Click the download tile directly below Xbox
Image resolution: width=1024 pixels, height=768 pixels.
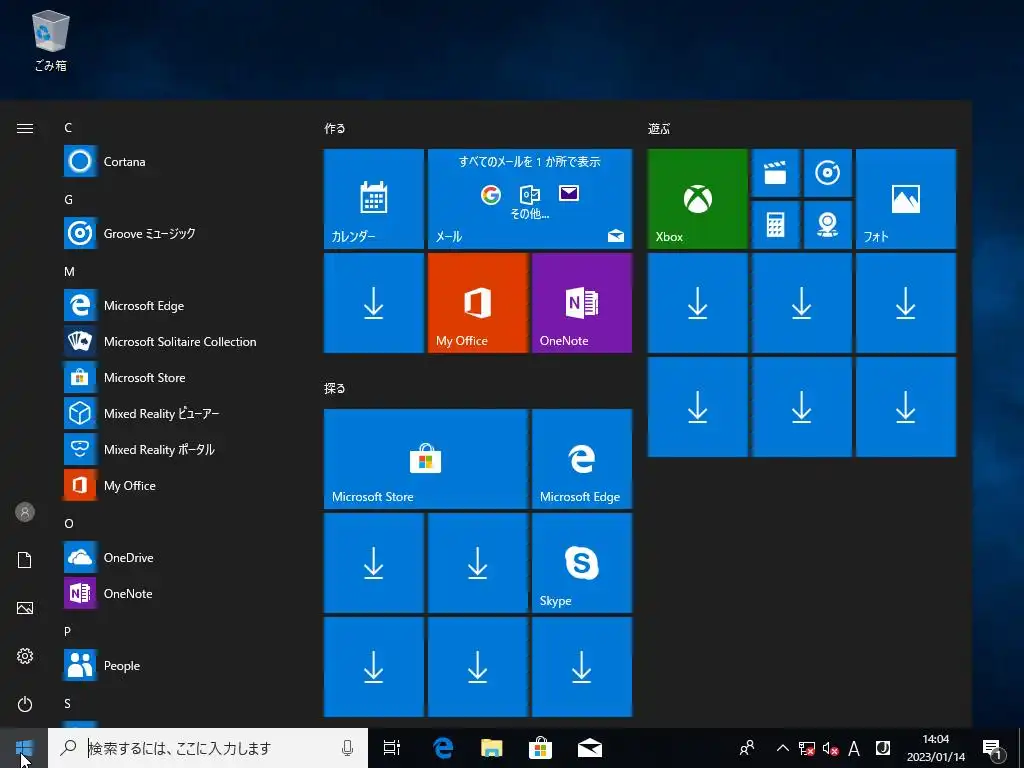[x=697, y=303]
